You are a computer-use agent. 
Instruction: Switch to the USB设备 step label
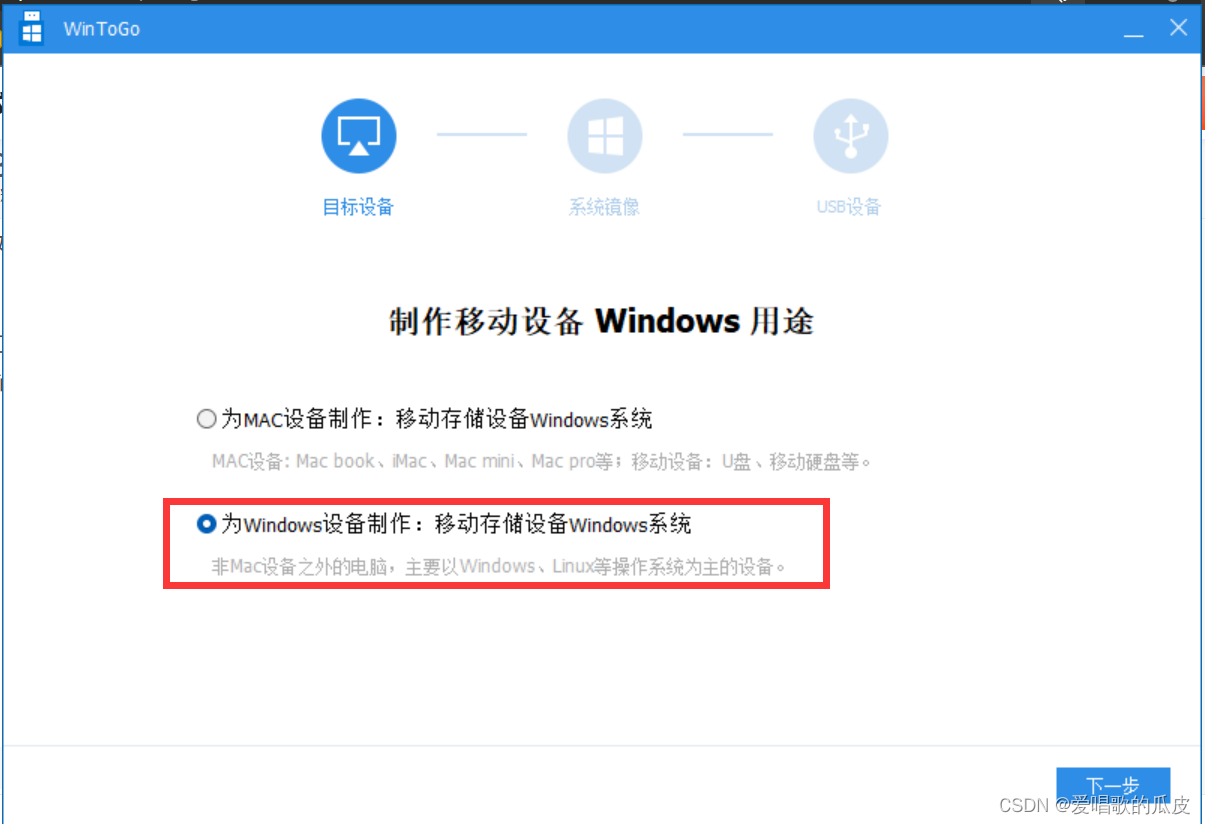849,207
